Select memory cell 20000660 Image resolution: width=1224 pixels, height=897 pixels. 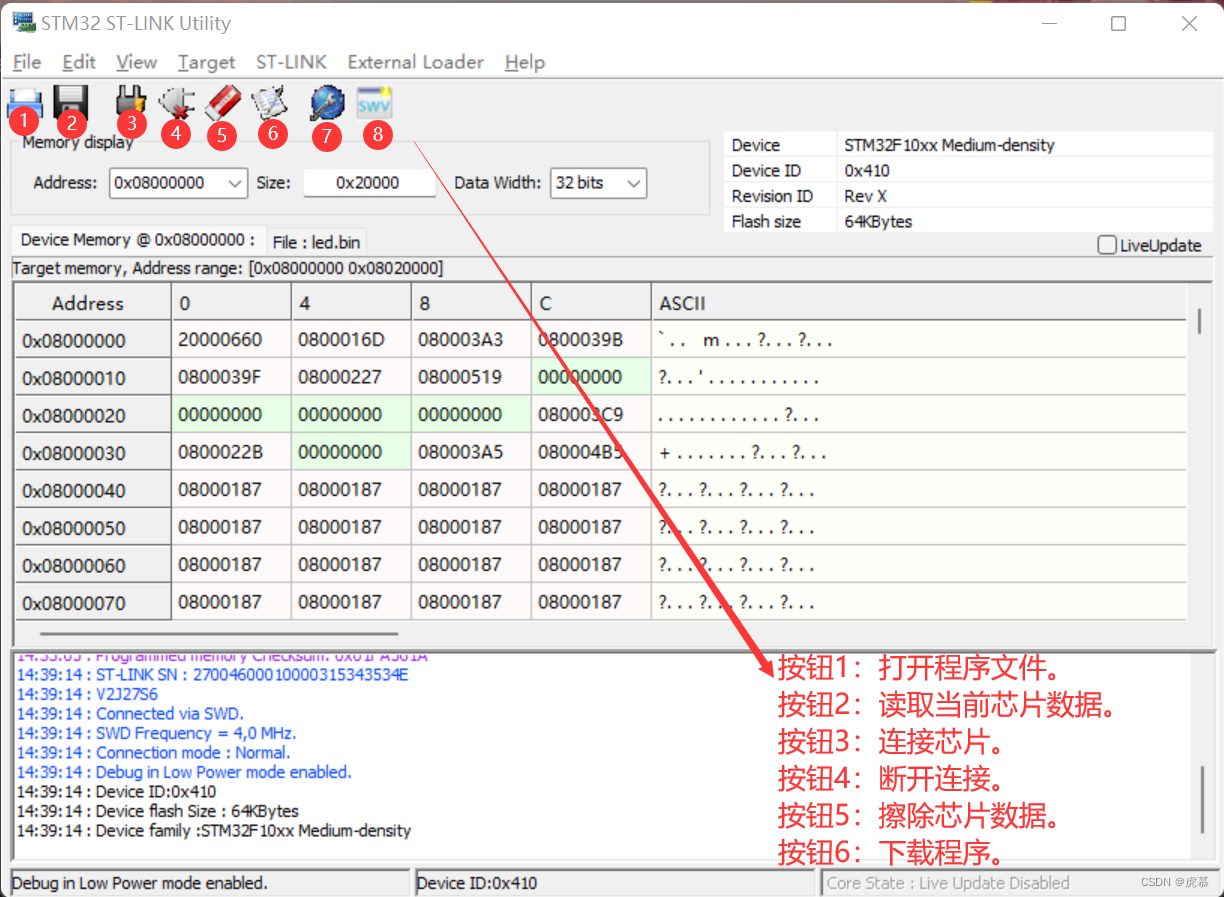pos(231,340)
